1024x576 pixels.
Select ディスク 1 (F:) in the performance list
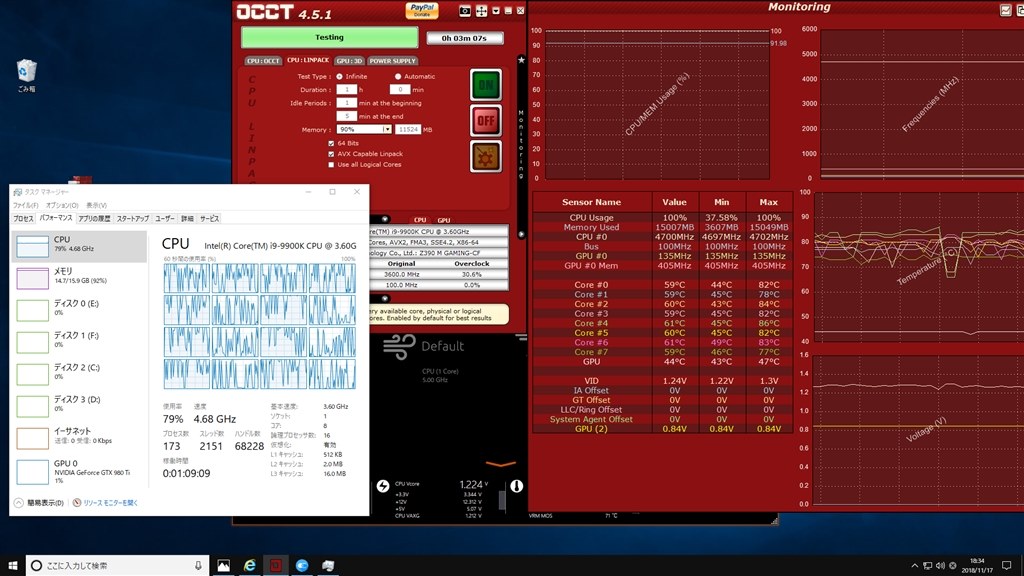pos(79,341)
